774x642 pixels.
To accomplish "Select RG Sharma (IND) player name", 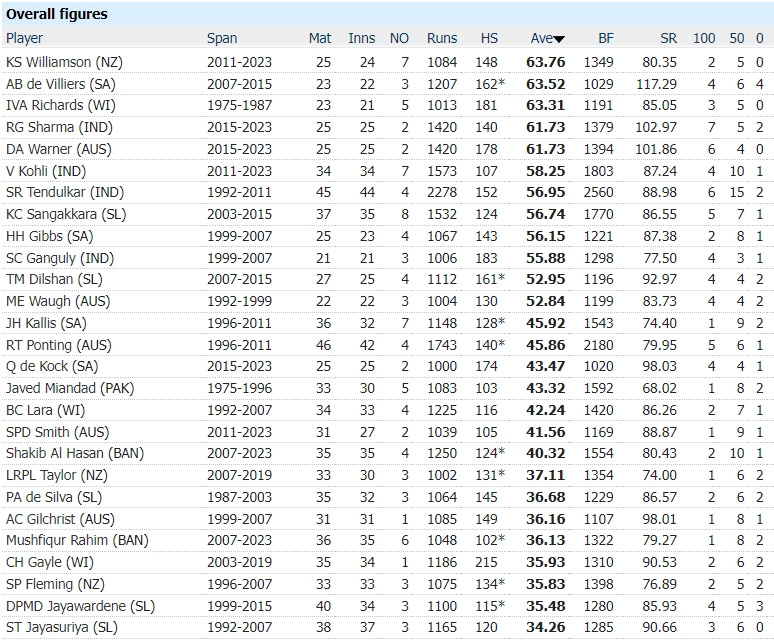I will pyautogui.click(x=59, y=127).
